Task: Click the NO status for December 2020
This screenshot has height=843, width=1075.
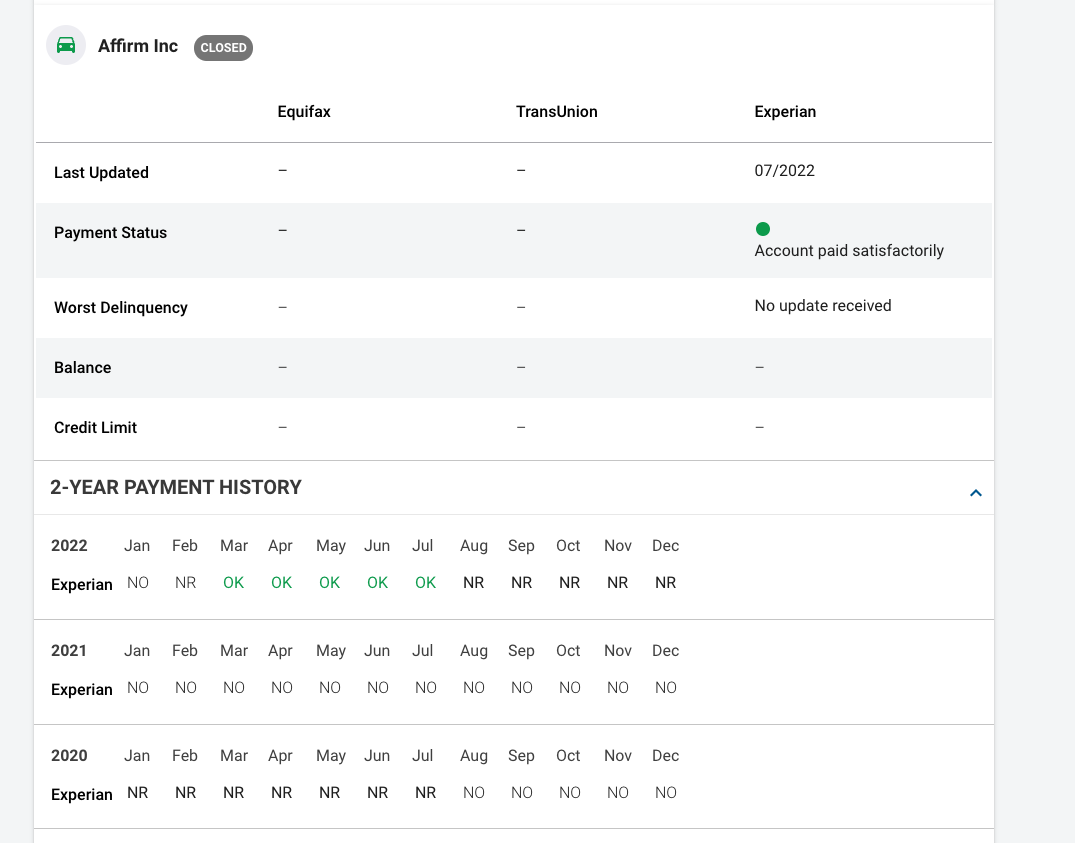Action: click(x=666, y=792)
